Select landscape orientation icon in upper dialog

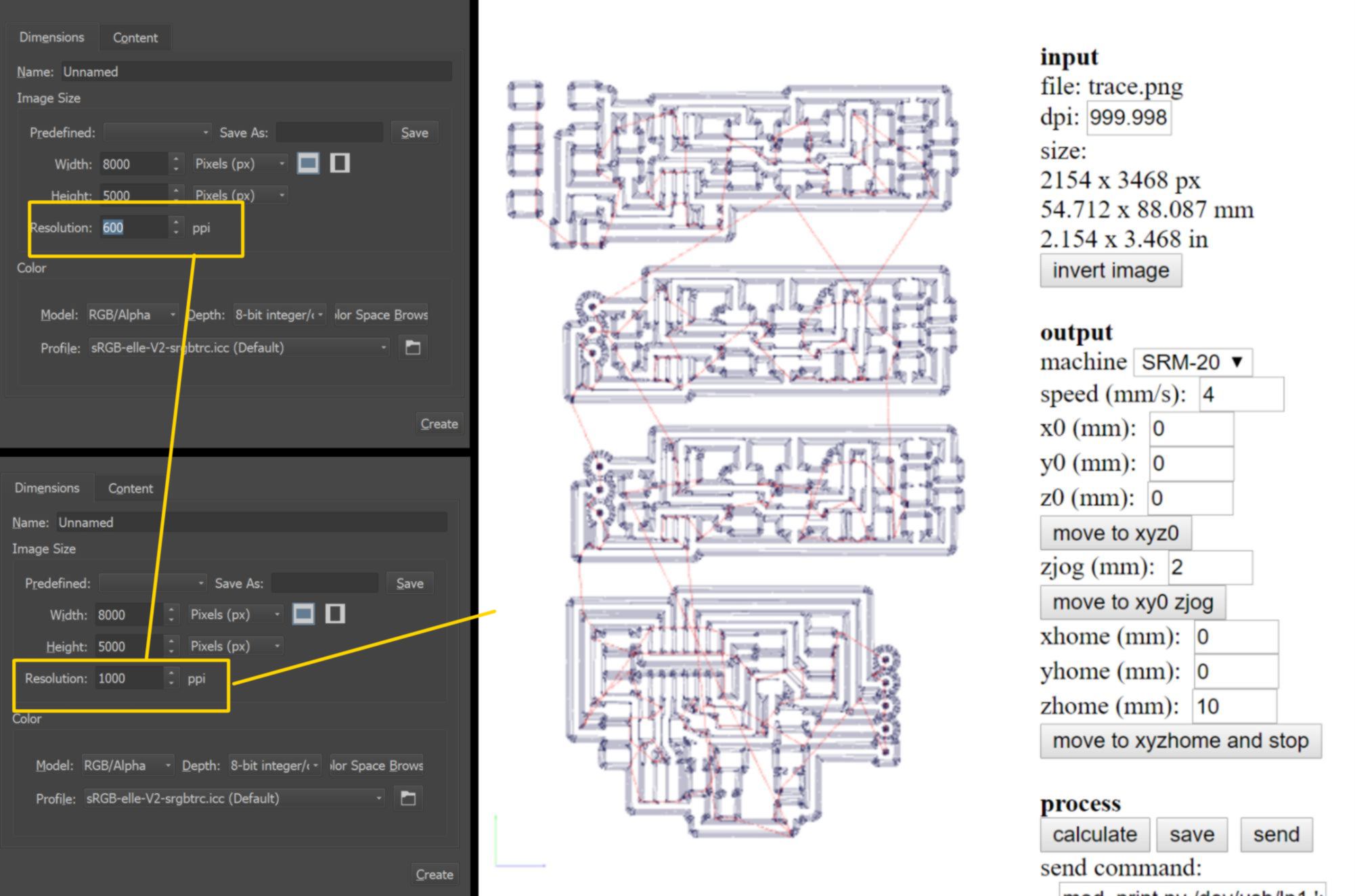tap(308, 163)
